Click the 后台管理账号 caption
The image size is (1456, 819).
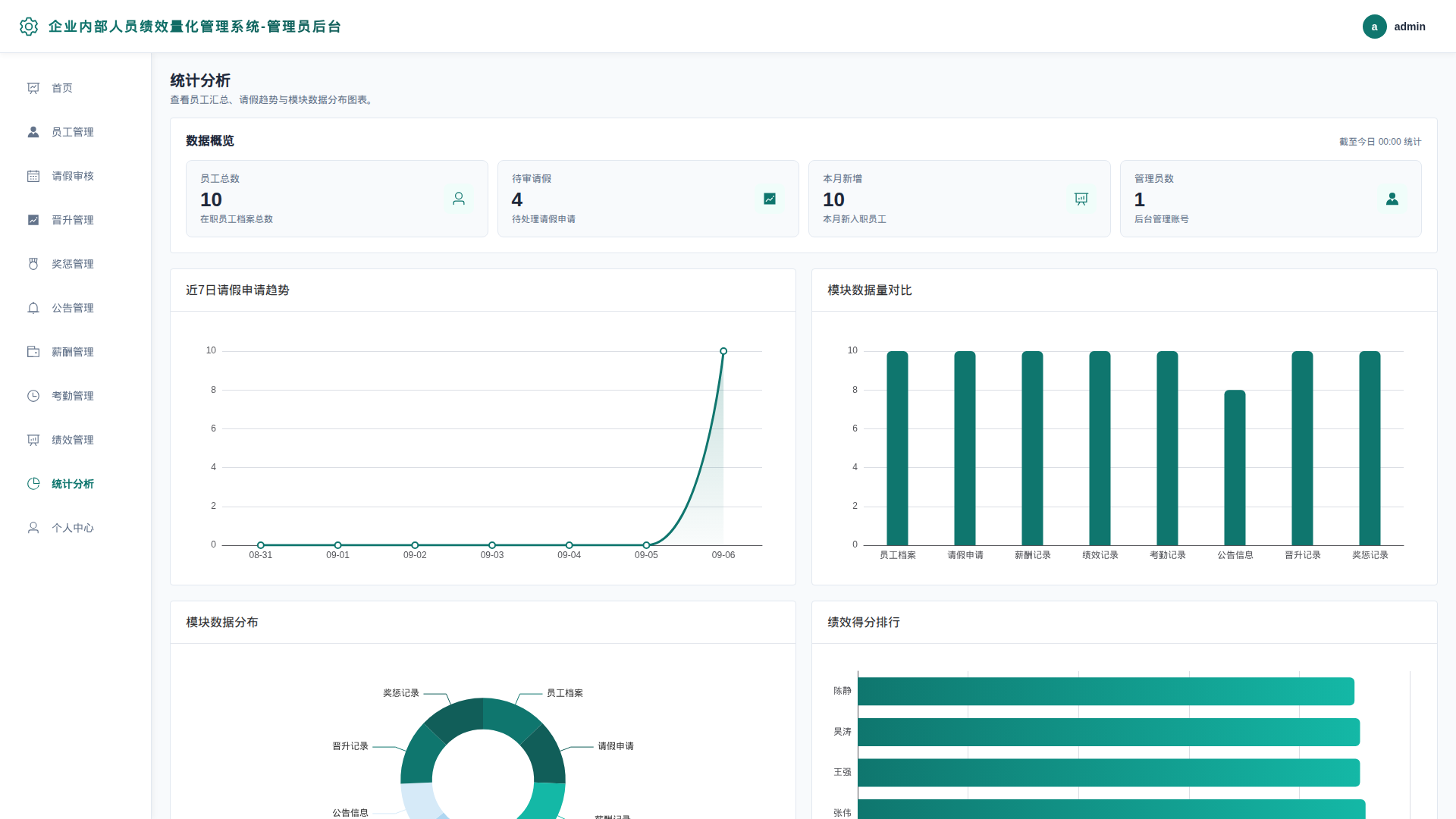coord(1162,219)
